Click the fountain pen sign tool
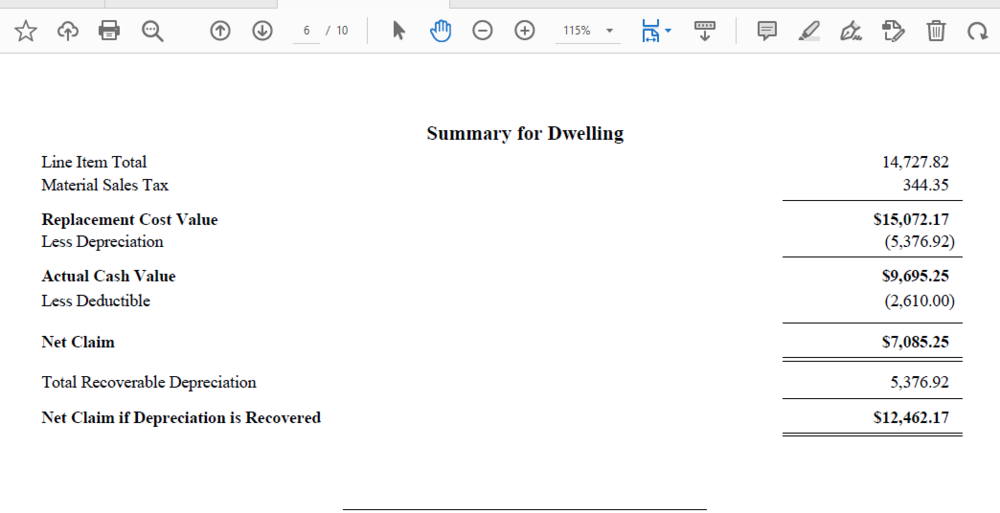The image size is (1000, 513). coord(852,31)
